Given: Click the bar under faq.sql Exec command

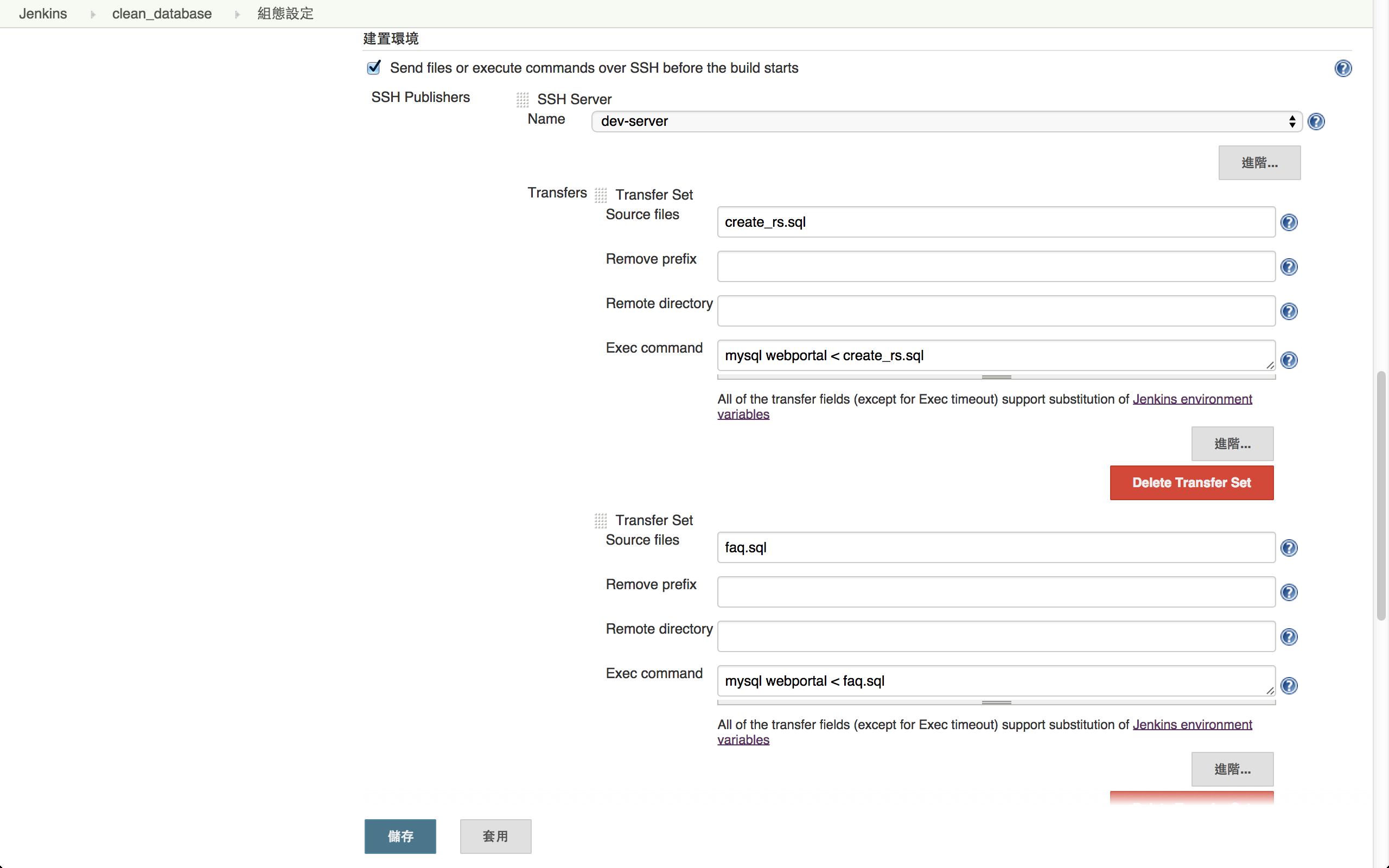Looking at the screenshot, I should point(996,703).
